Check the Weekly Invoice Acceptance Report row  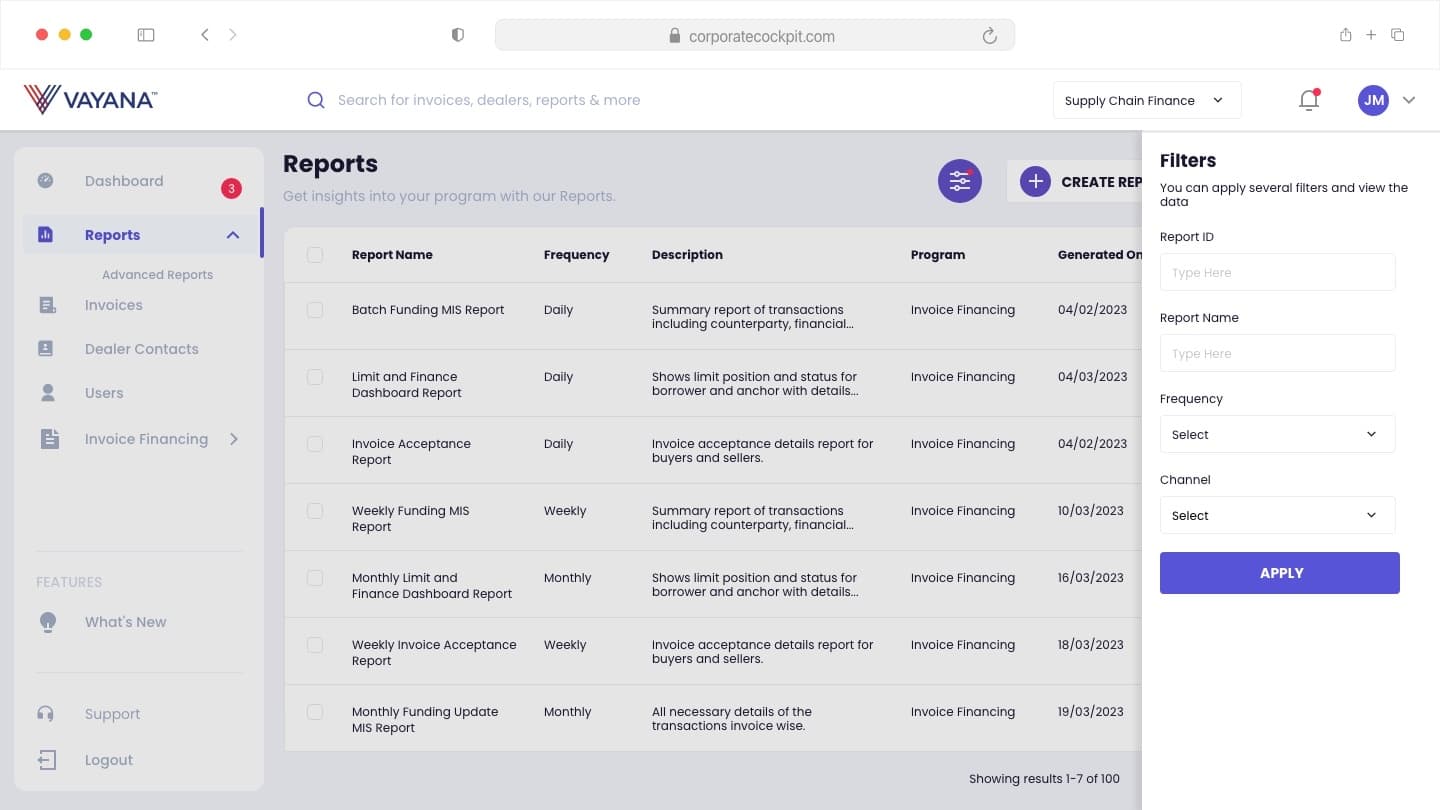click(x=315, y=645)
